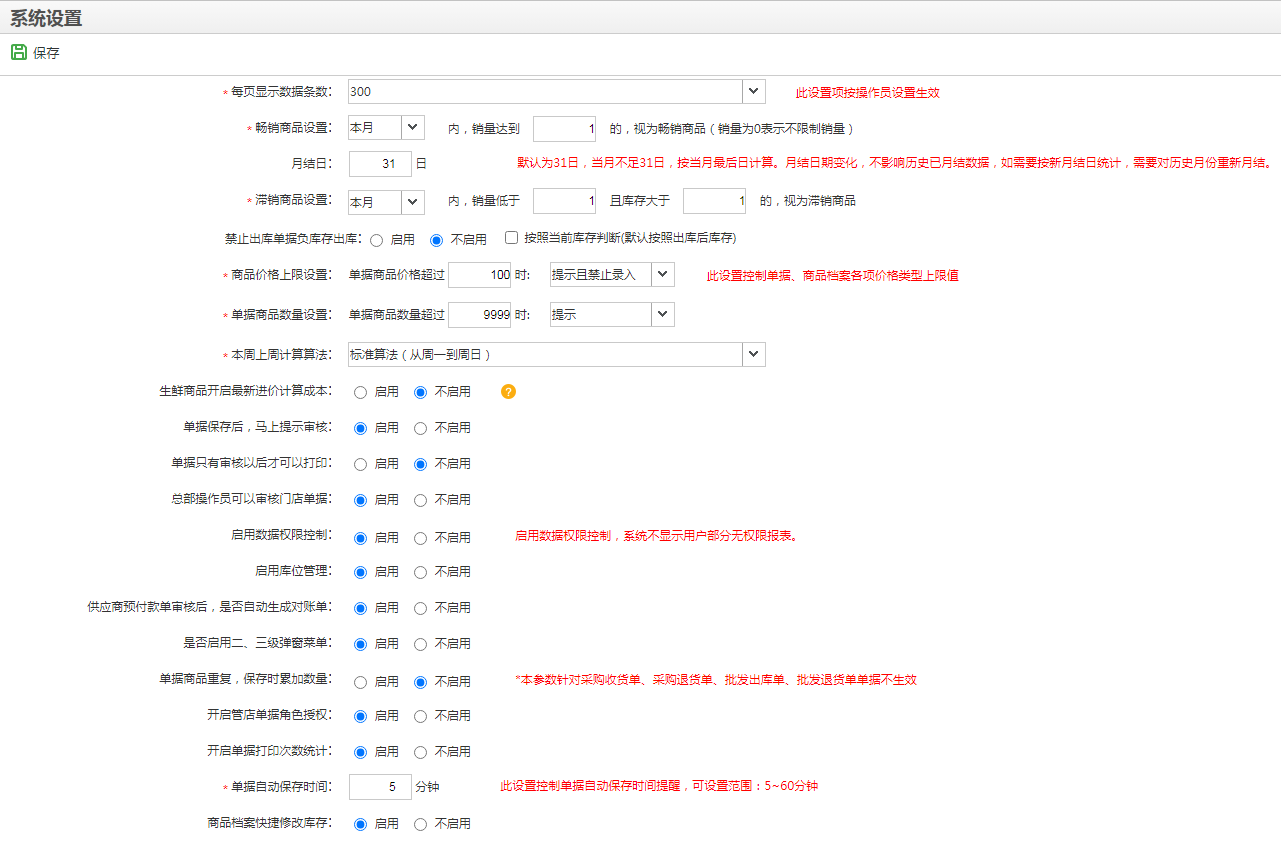Click the 单据自动保存时间 minutes field
Image resolution: width=1281 pixels, height=844 pixels.
380,787
